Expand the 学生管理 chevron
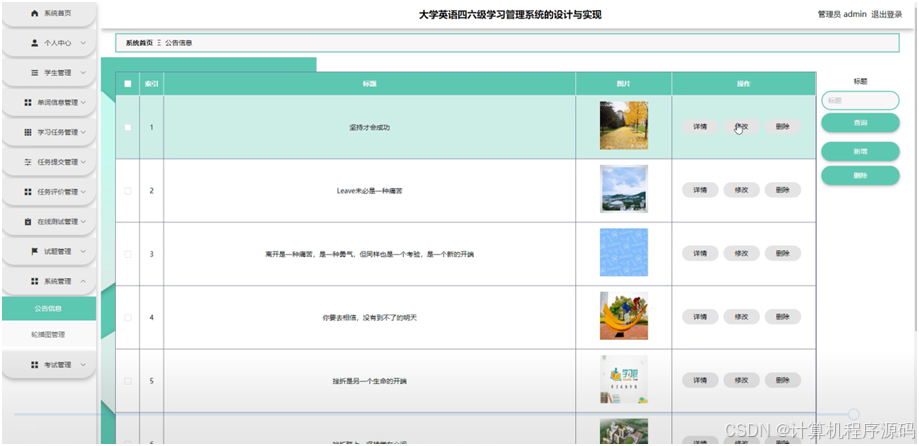The width and height of the screenshot is (919, 446). pyautogui.click(x=83, y=73)
